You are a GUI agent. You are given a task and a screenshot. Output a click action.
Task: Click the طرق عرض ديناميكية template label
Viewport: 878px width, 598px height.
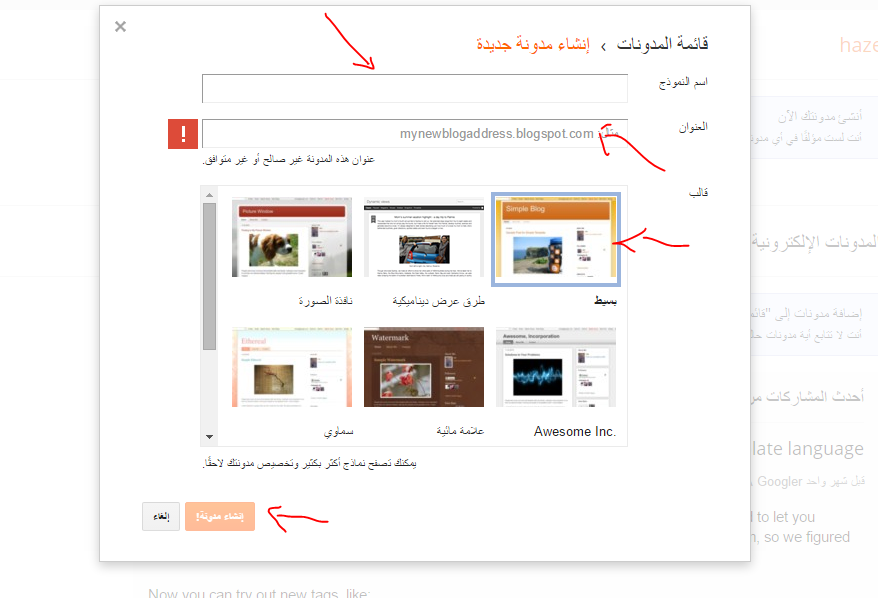click(438, 301)
